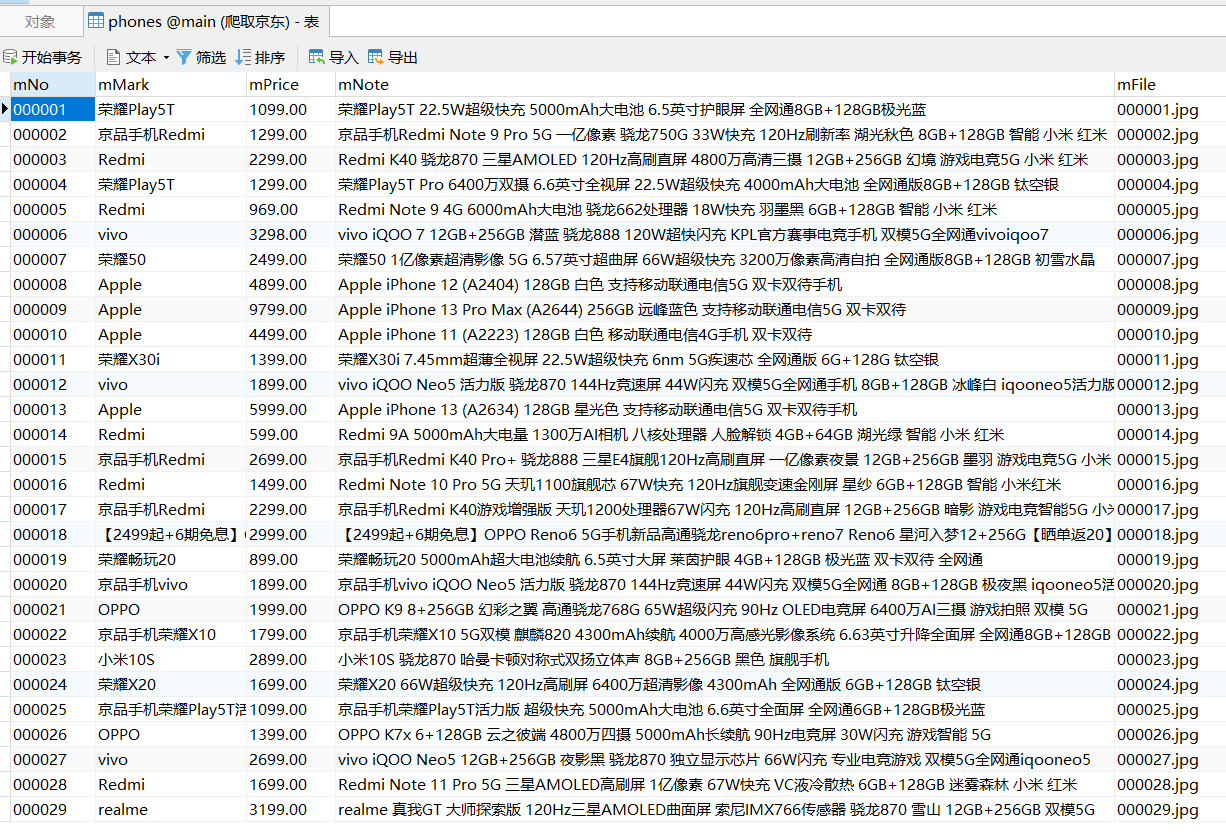
Task: Click price cell 5999.00
Action: [x=291, y=409]
